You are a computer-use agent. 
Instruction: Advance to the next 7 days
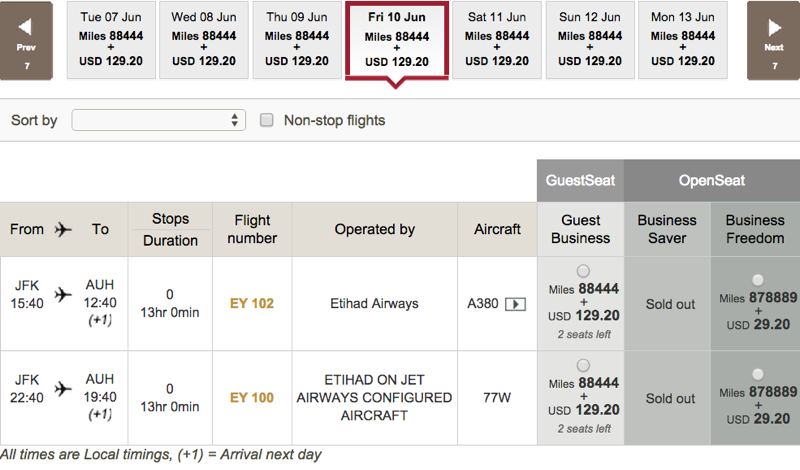click(773, 41)
